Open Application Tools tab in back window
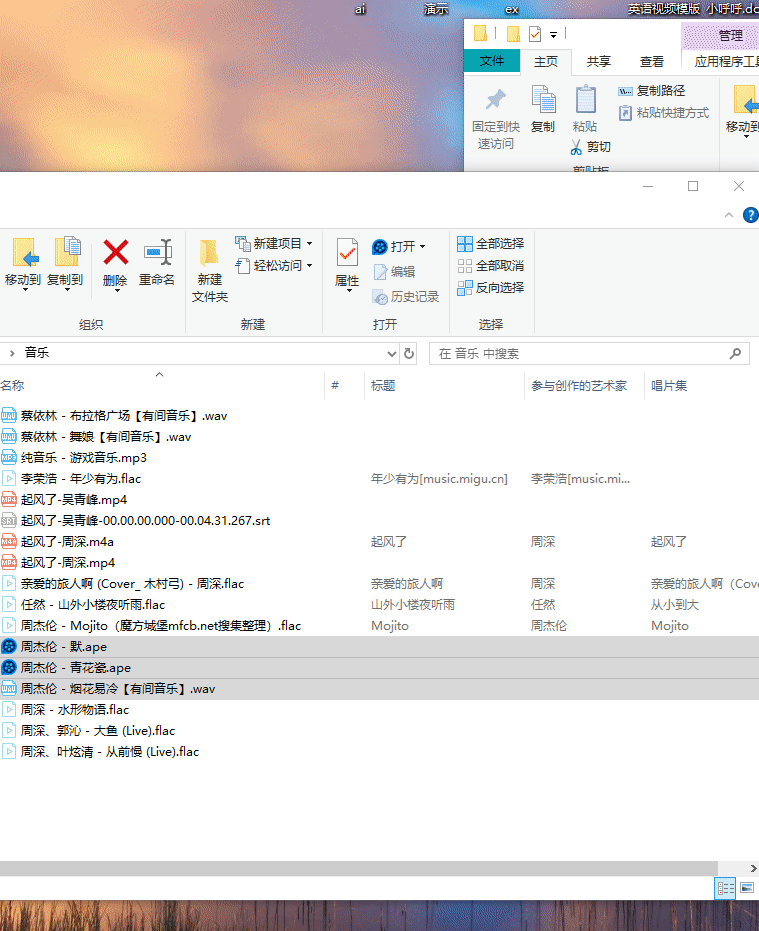Screen dimensions: 759x931 tap(726, 62)
